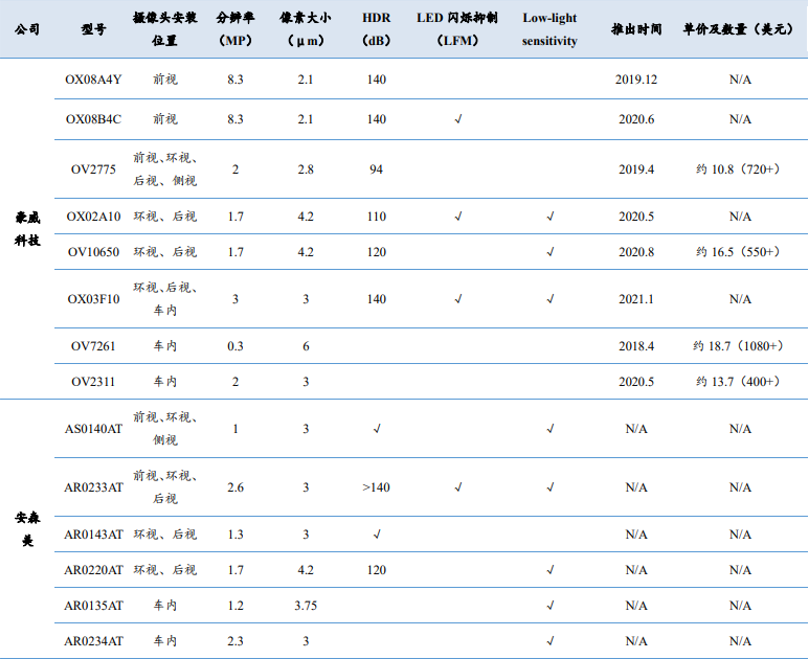Select the 1.2 resolution value
The width and height of the screenshot is (812, 663).
click(235, 606)
